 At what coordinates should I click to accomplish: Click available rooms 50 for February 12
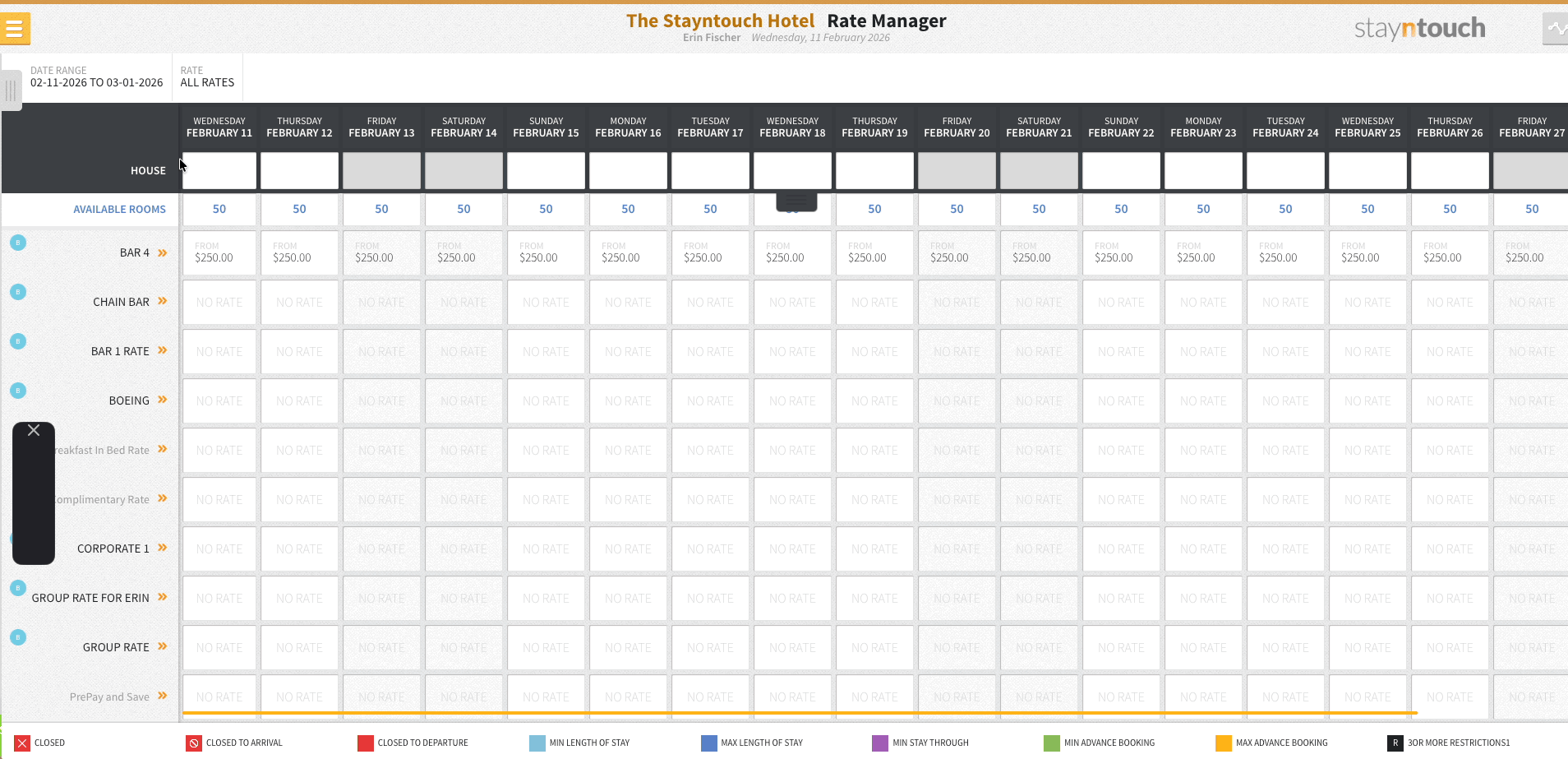[299, 210]
